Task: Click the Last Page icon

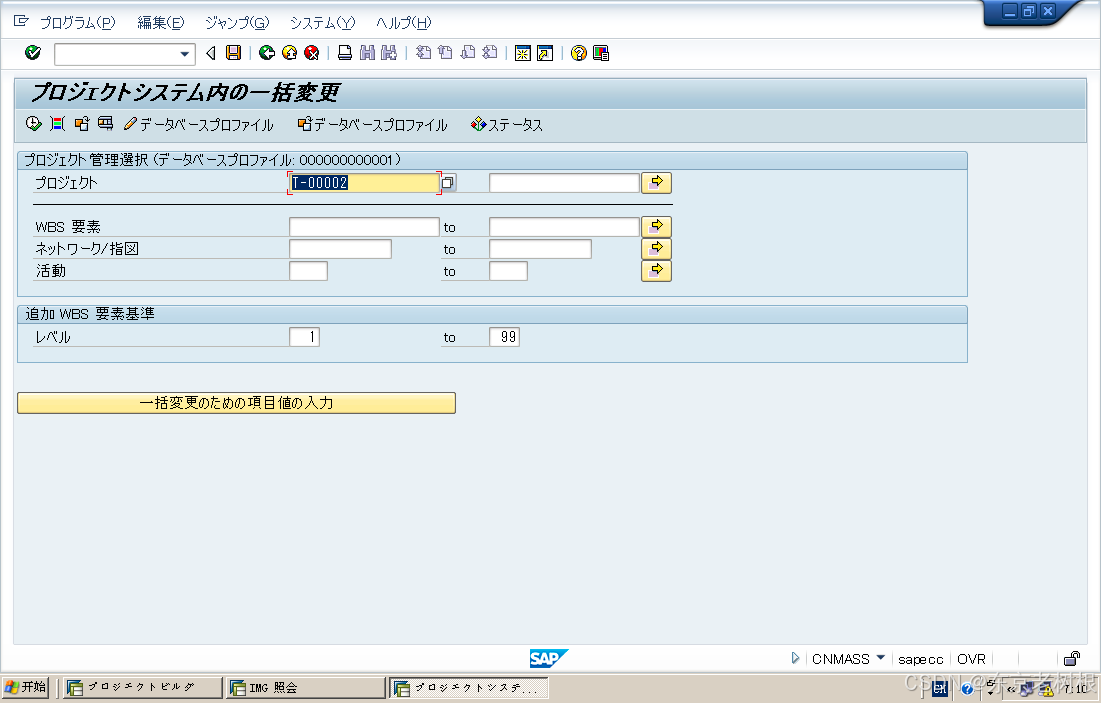Action: 490,53
